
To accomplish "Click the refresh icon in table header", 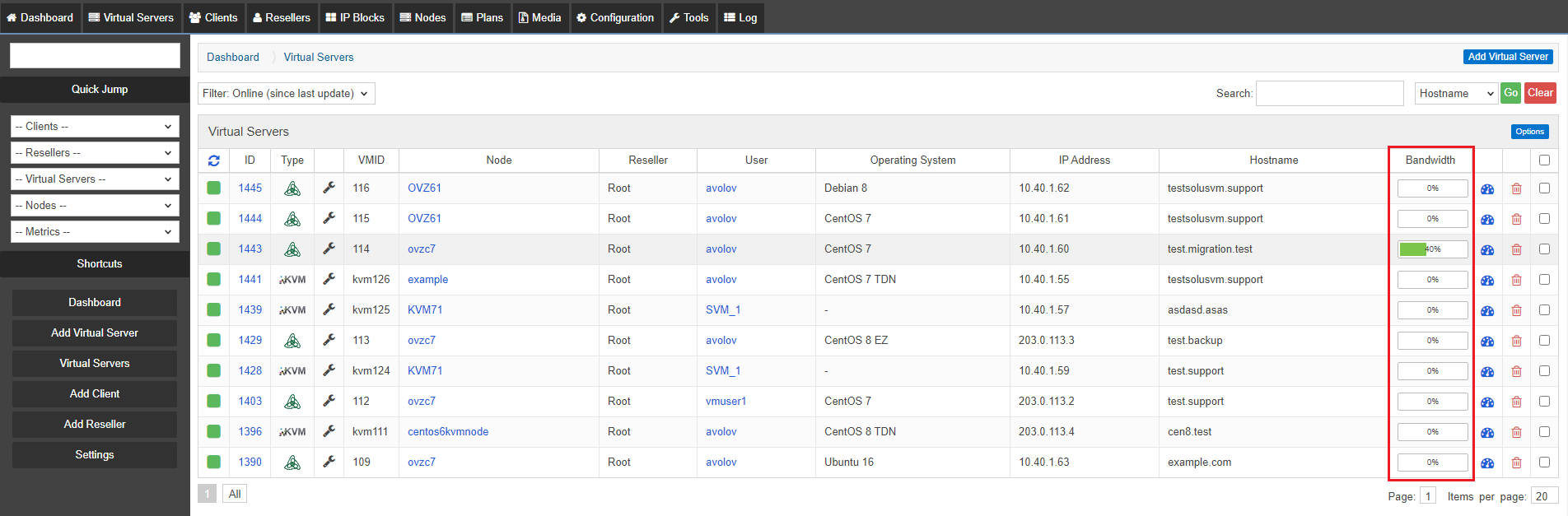I will pos(214,160).
